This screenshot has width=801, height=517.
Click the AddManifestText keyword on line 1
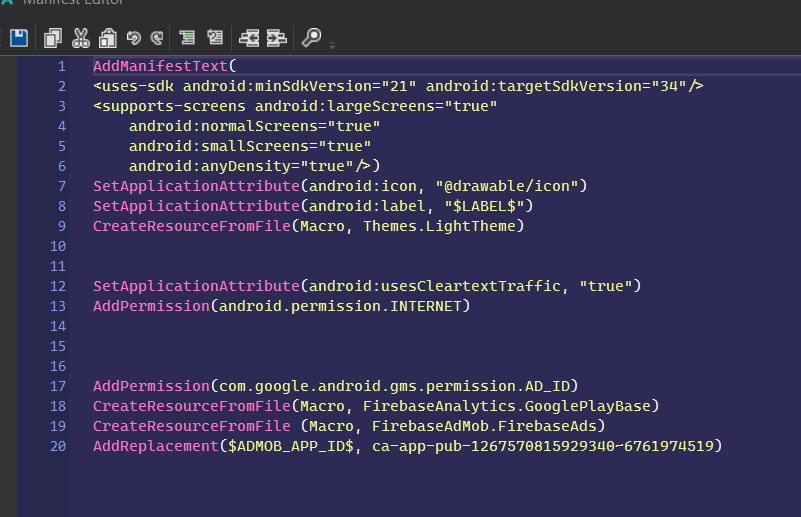(x=160, y=66)
